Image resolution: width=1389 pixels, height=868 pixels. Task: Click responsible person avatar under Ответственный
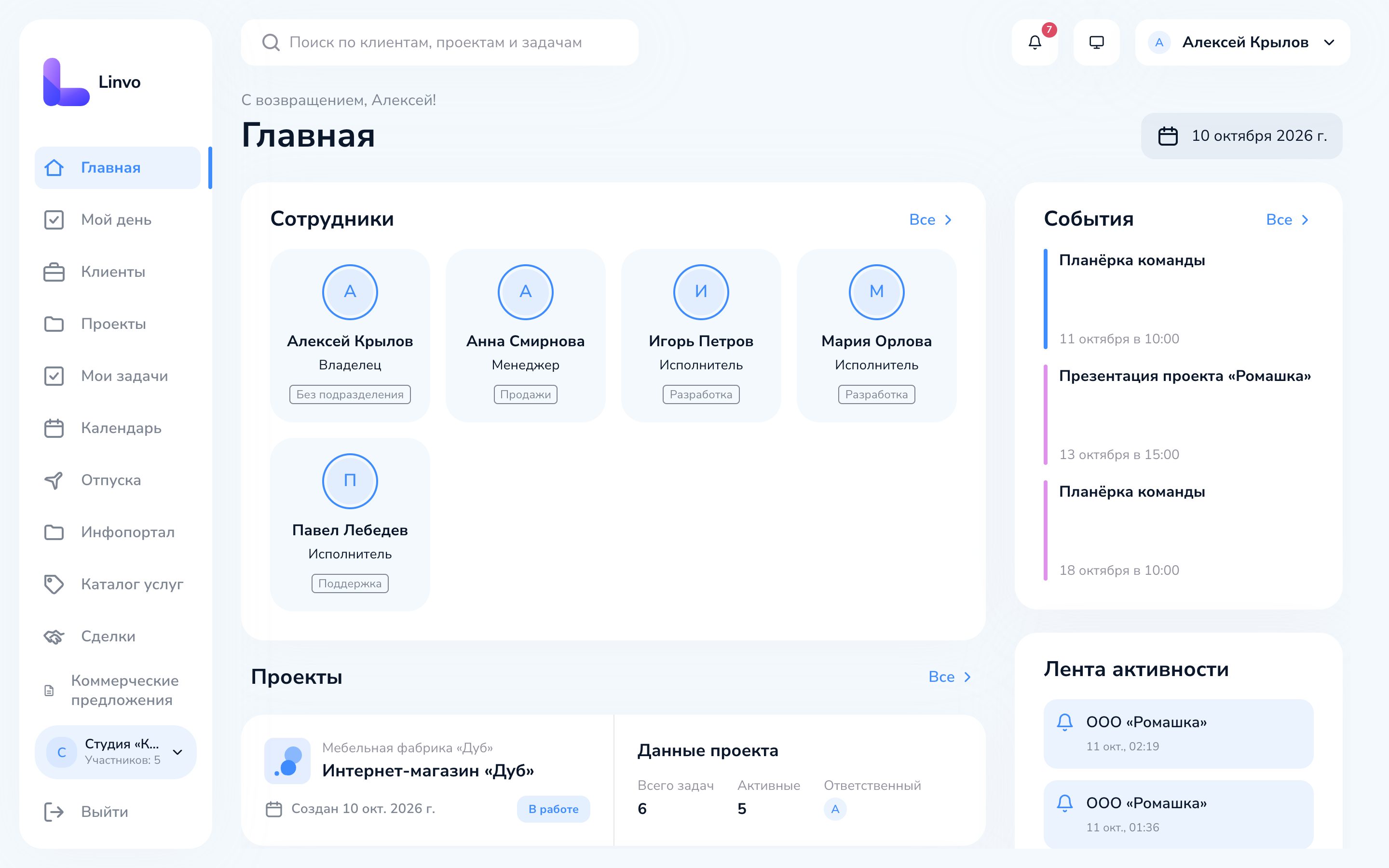point(835,809)
